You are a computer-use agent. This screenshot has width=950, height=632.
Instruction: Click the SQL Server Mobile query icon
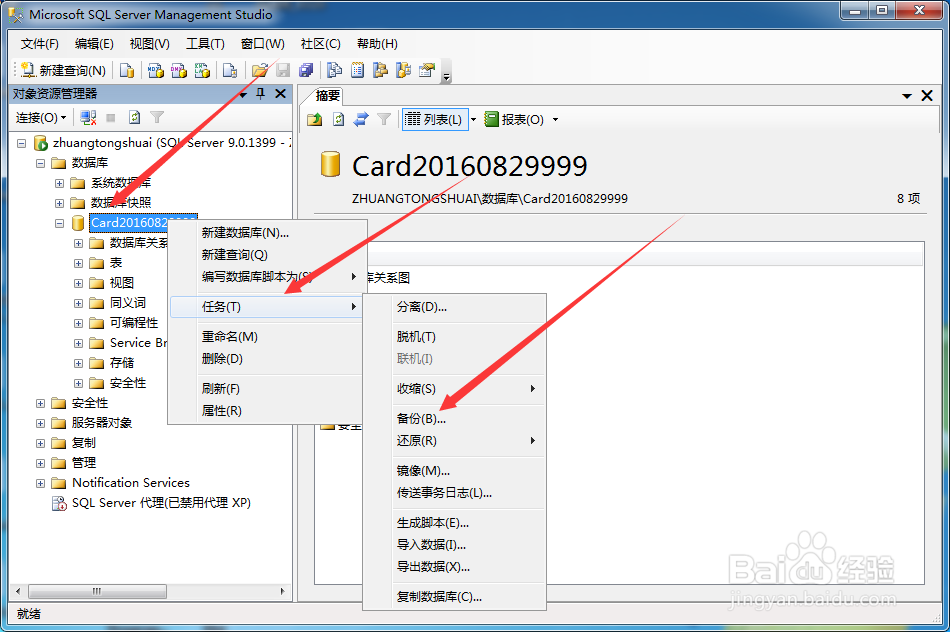tap(230, 70)
